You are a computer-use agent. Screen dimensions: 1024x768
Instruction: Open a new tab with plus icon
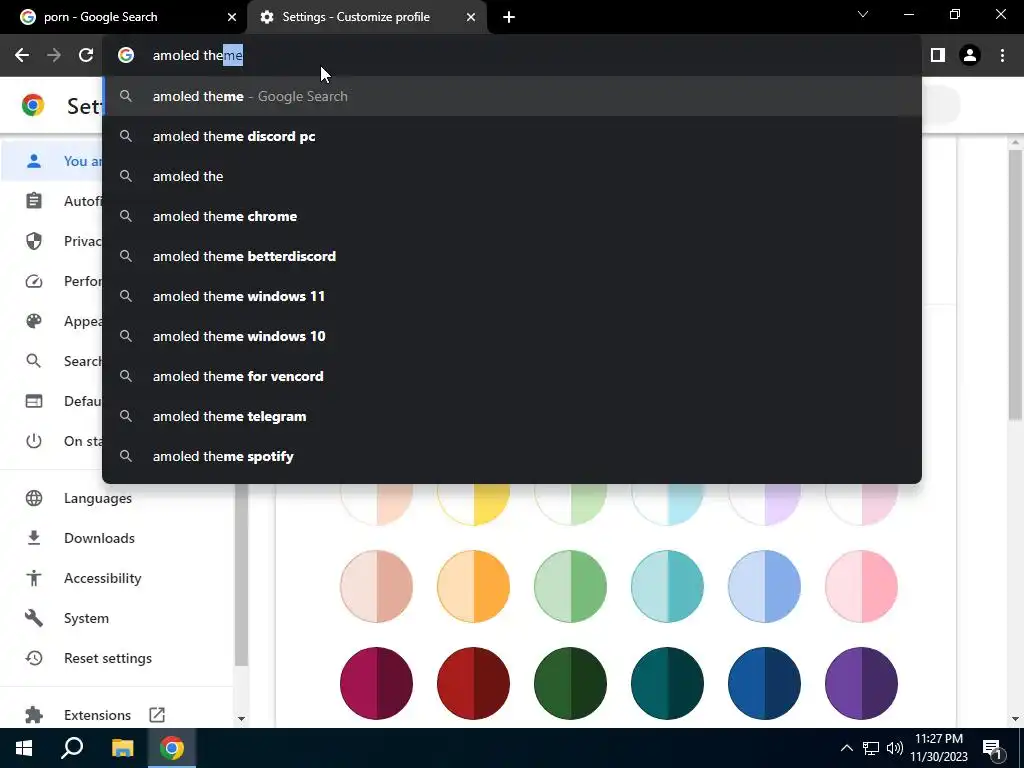point(509,17)
